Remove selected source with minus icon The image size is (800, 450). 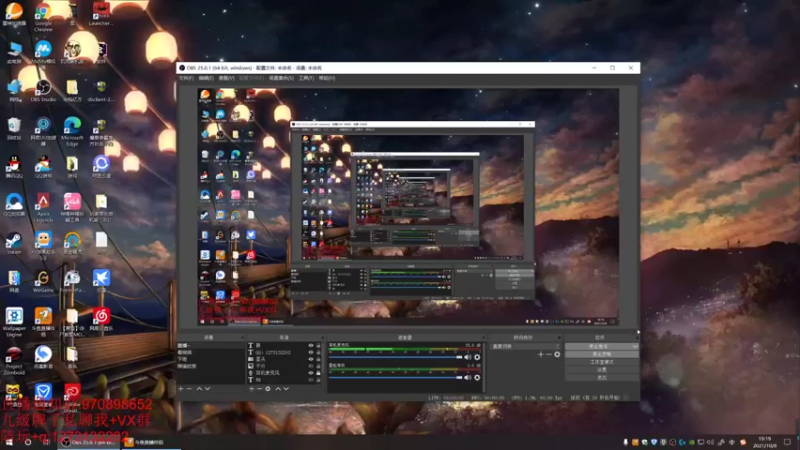[x=259, y=389]
